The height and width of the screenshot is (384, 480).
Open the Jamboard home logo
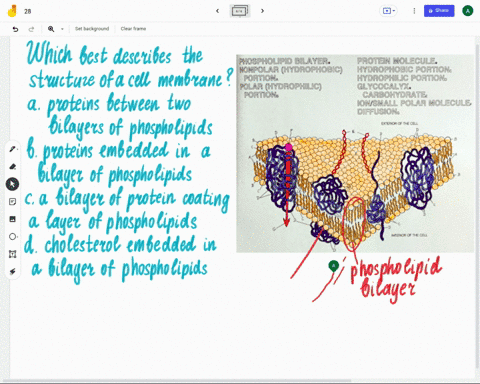pyautogui.click(x=12, y=11)
